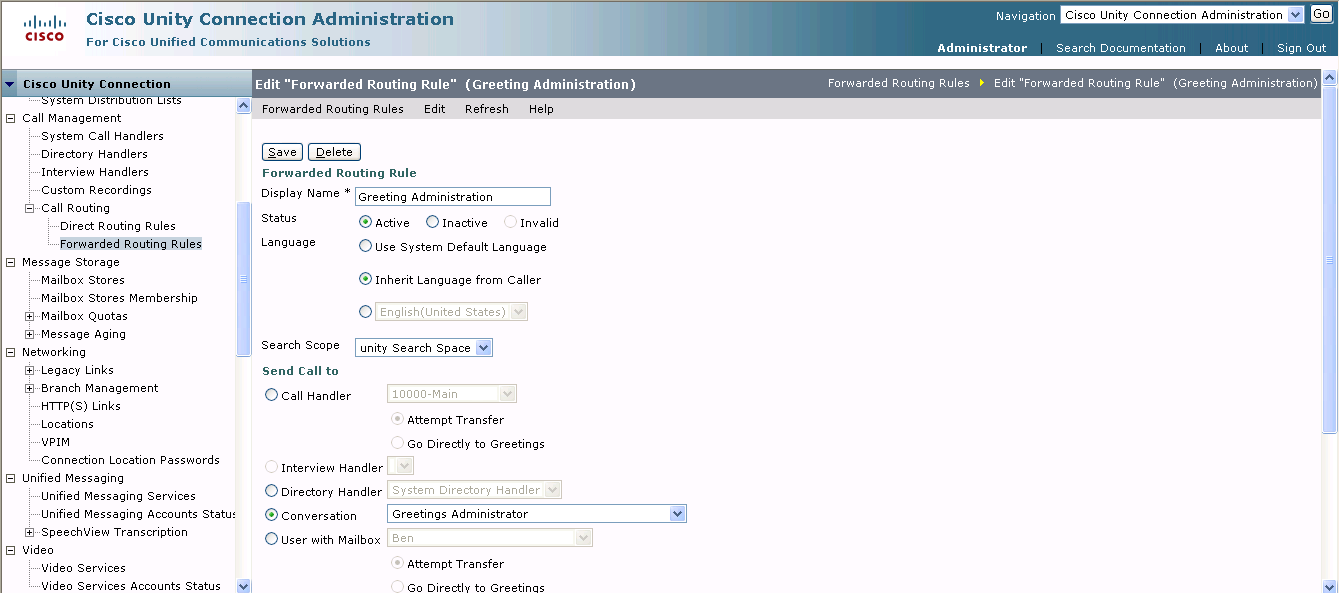Select Use System Default Language option
Image resolution: width=1340 pixels, height=593 pixels.
pos(365,246)
